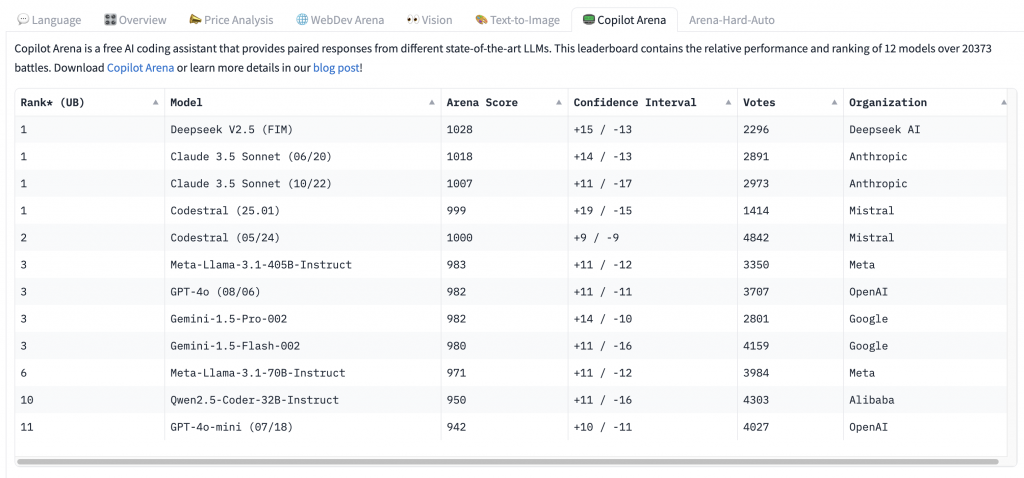Screen dimensions: 1024x478
Task: Switch to the Language tab
Action: 49,20
